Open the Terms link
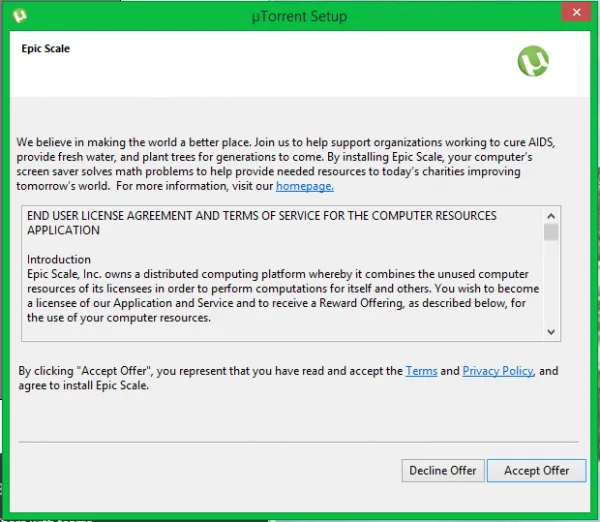Screen dimensions: 600x522 tap(421, 371)
